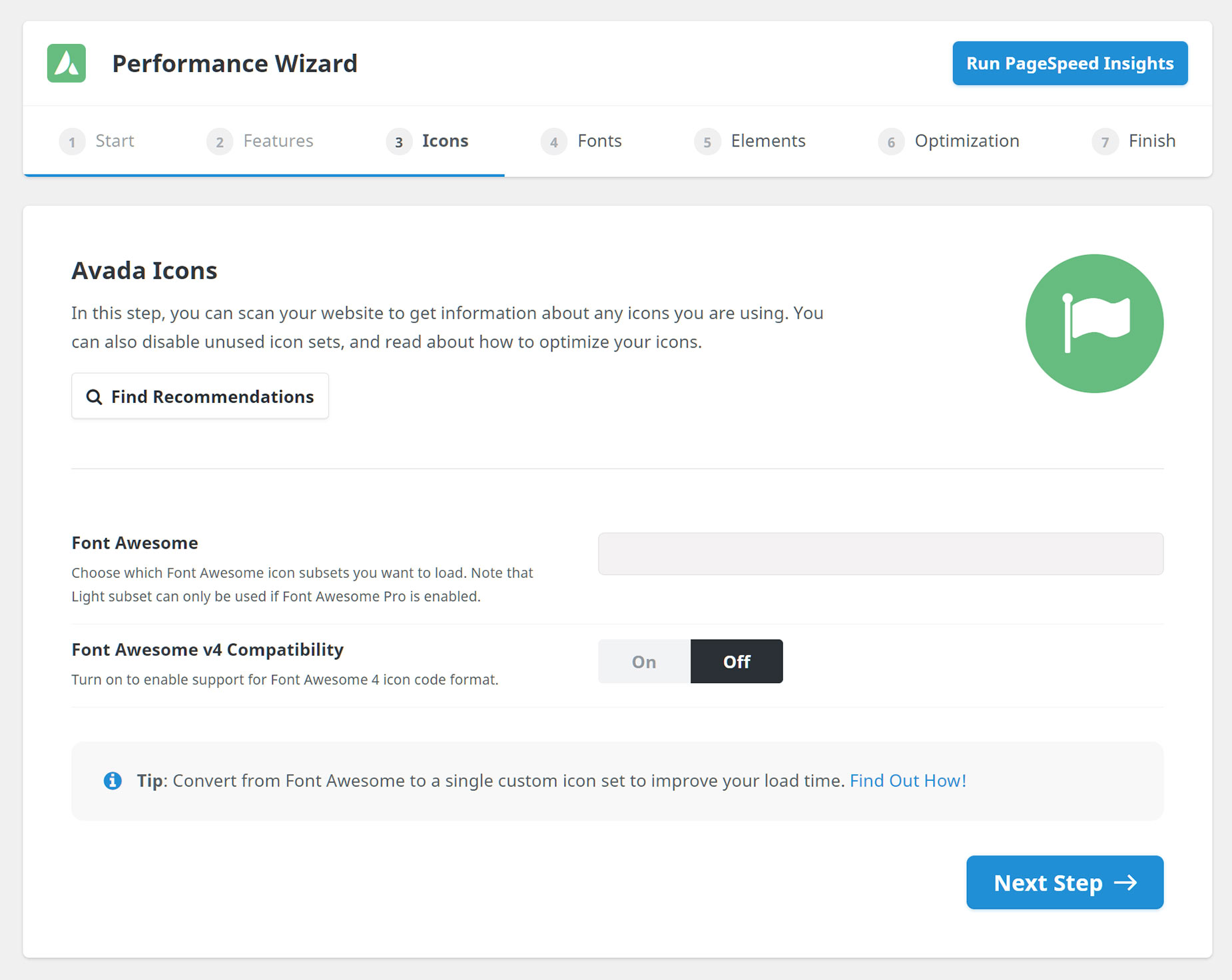1232x980 pixels.
Task: Click the Optimization step number 6 badge
Action: 891,142
